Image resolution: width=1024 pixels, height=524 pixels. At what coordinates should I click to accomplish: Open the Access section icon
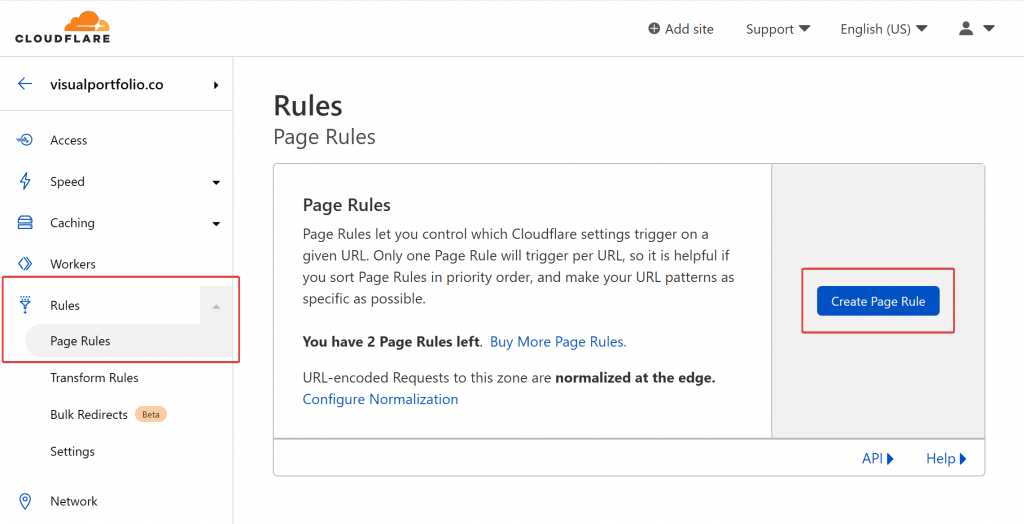click(25, 140)
